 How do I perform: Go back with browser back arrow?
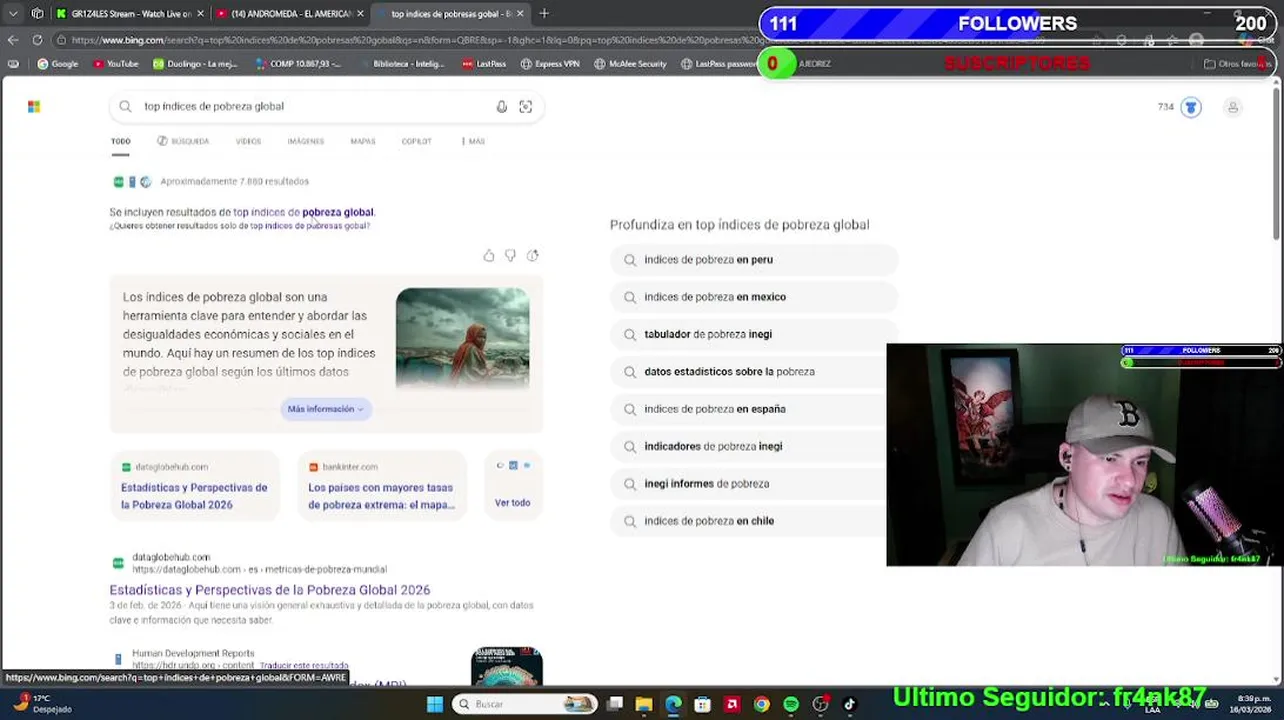point(13,40)
